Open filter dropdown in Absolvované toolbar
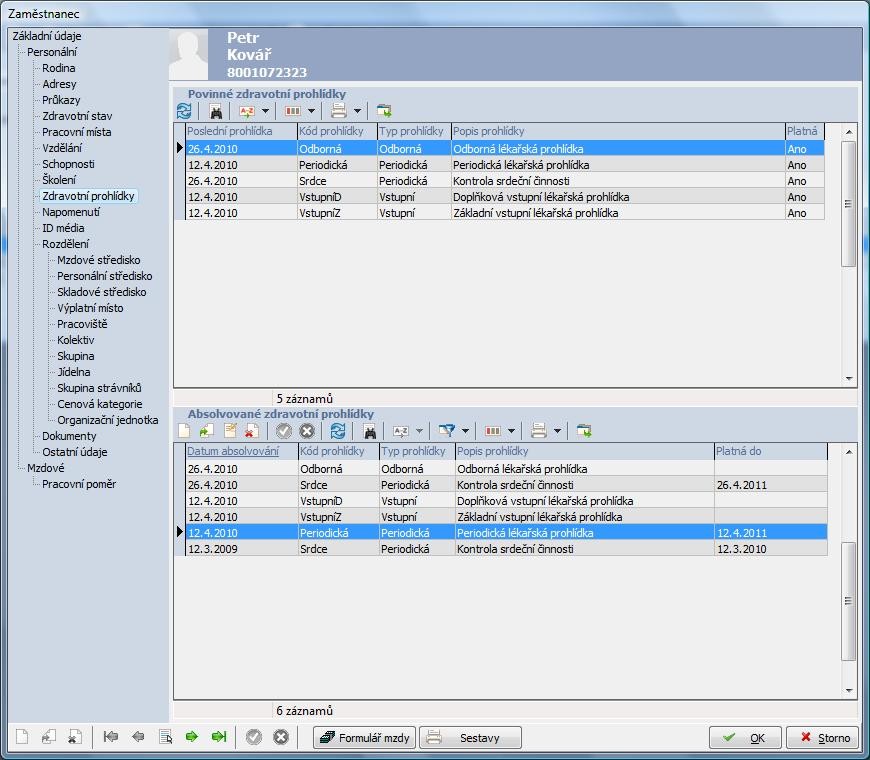The width and height of the screenshot is (870, 760). coord(465,431)
